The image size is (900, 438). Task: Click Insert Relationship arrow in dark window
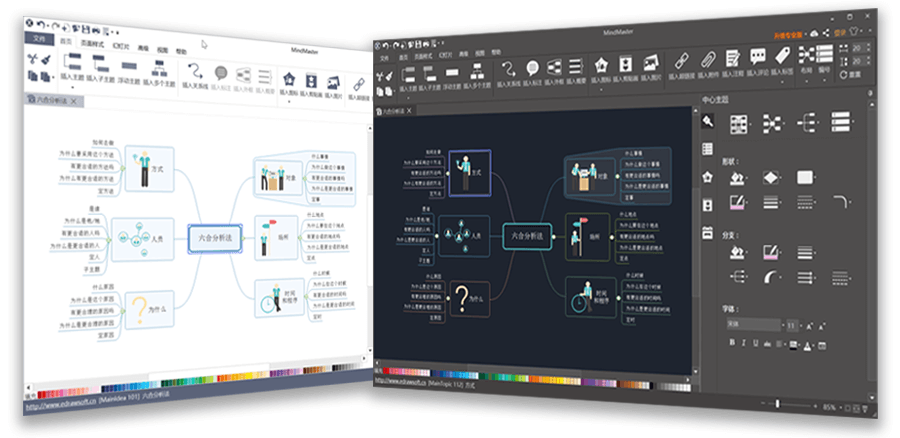[x=509, y=69]
